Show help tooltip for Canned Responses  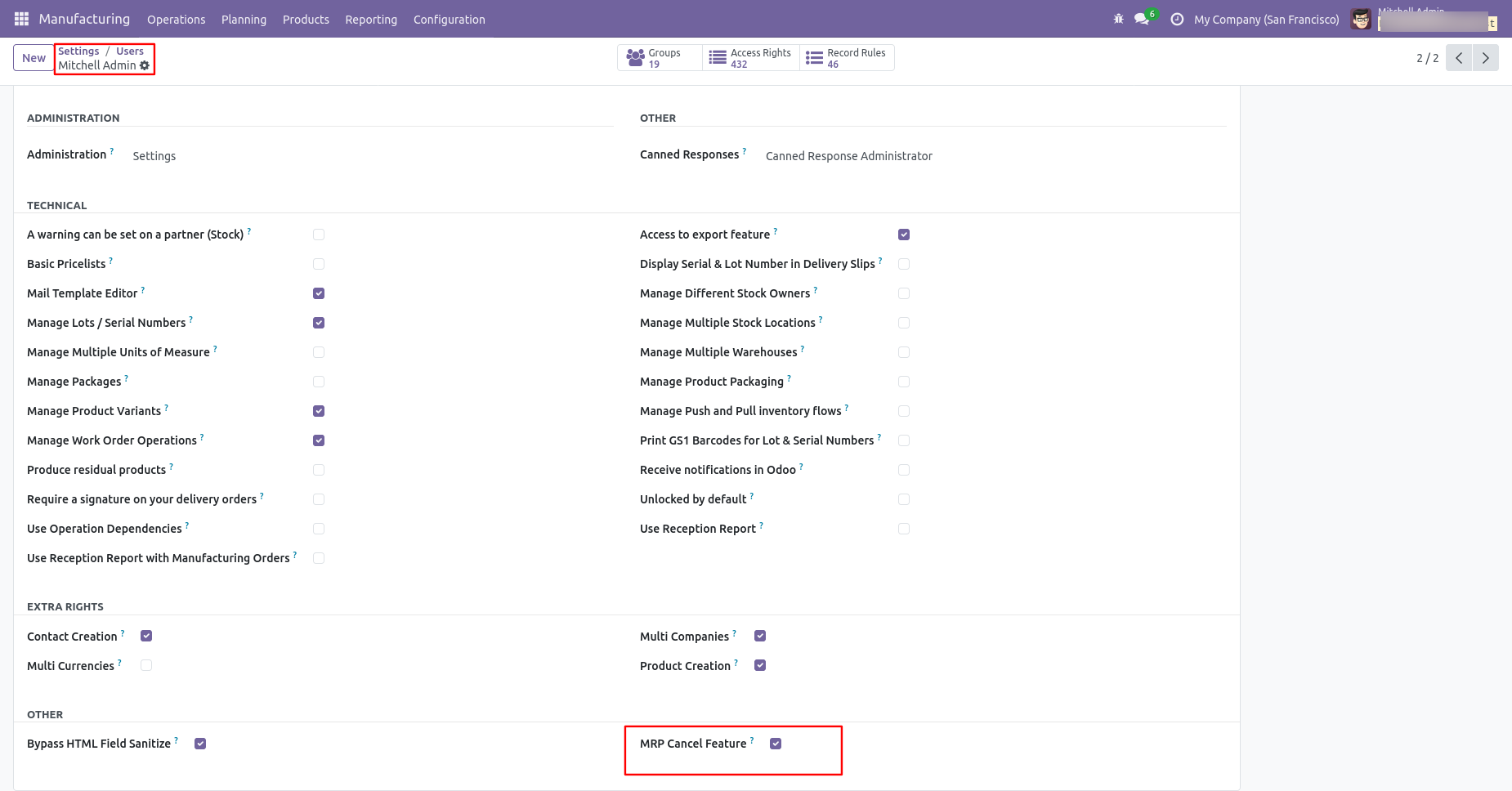click(745, 151)
